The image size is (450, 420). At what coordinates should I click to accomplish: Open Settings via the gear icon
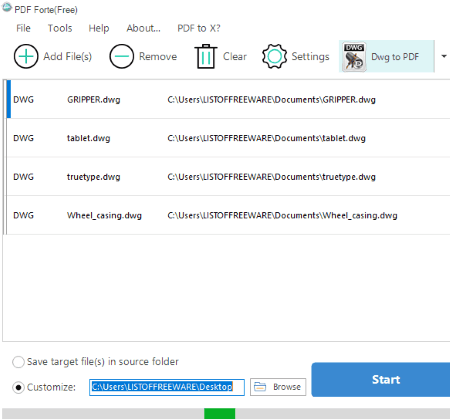(x=274, y=56)
